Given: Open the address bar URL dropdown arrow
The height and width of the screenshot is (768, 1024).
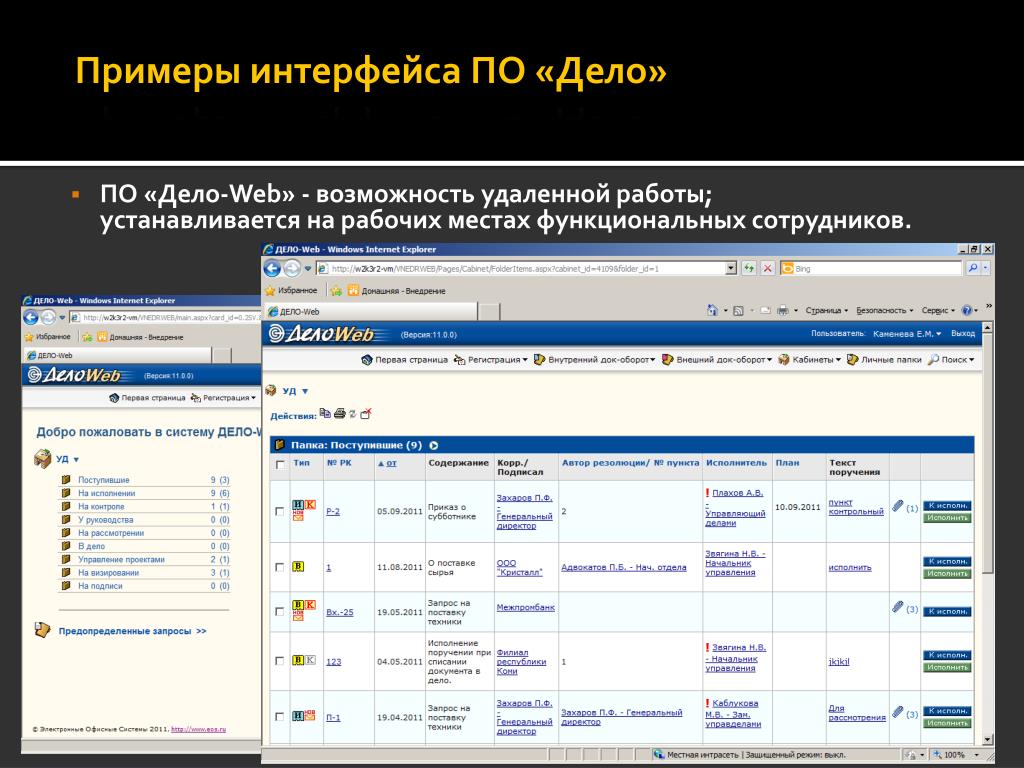Looking at the screenshot, I should tap(731, 268).
